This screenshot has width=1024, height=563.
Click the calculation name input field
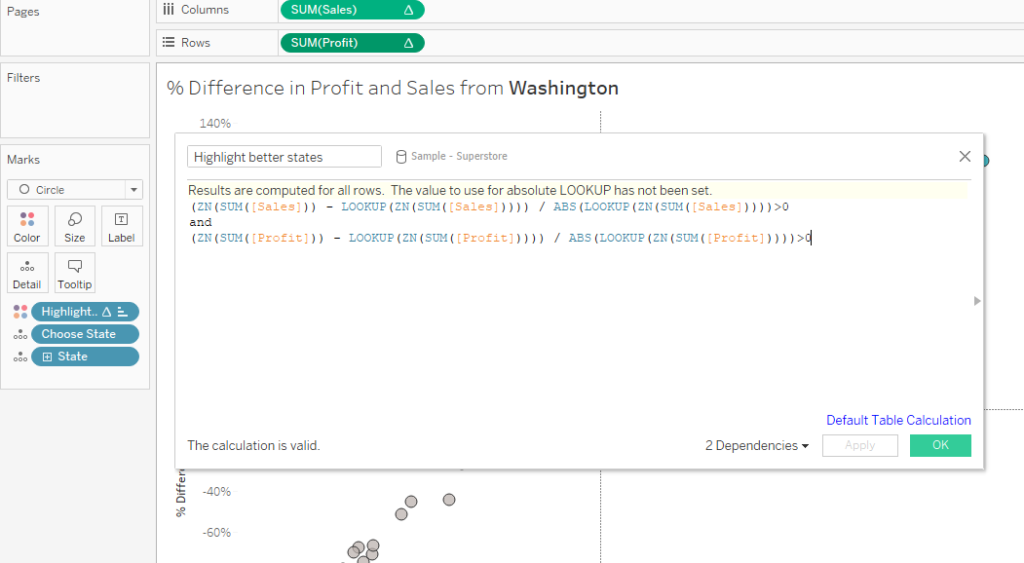pyautogui.click(x=284, y=157)
